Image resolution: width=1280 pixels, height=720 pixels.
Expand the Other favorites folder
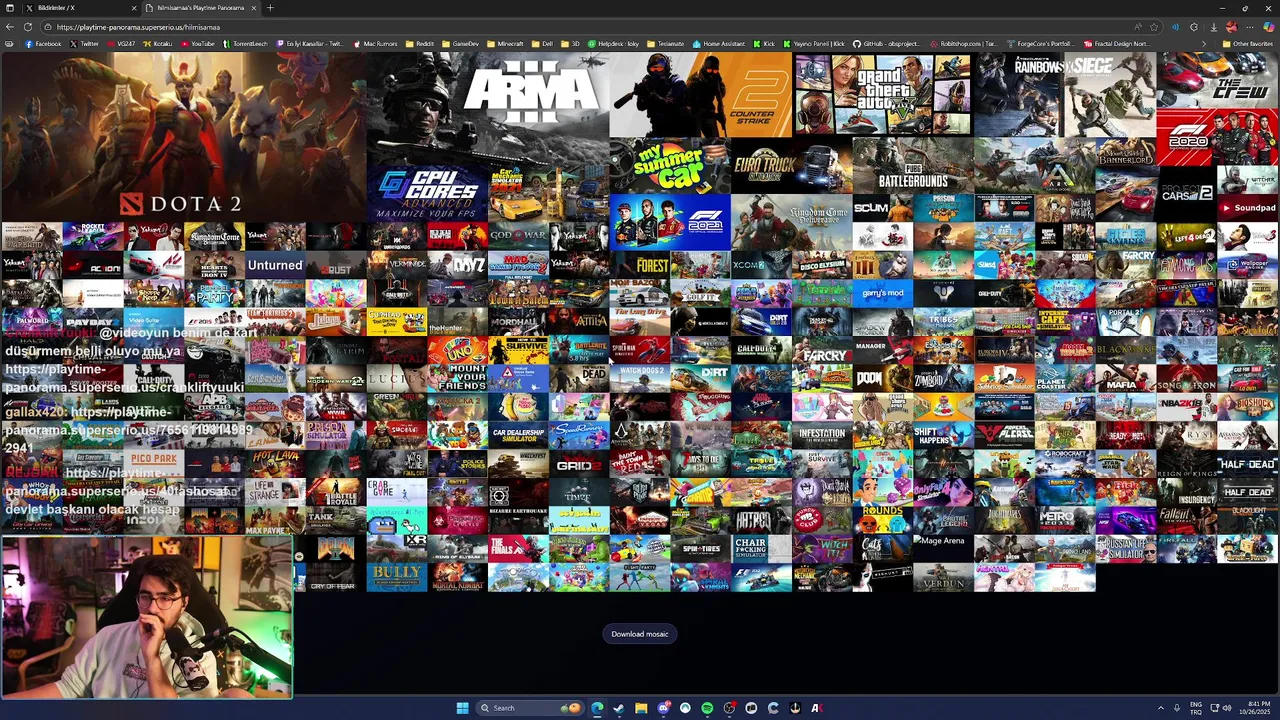tap(1248, 44)
